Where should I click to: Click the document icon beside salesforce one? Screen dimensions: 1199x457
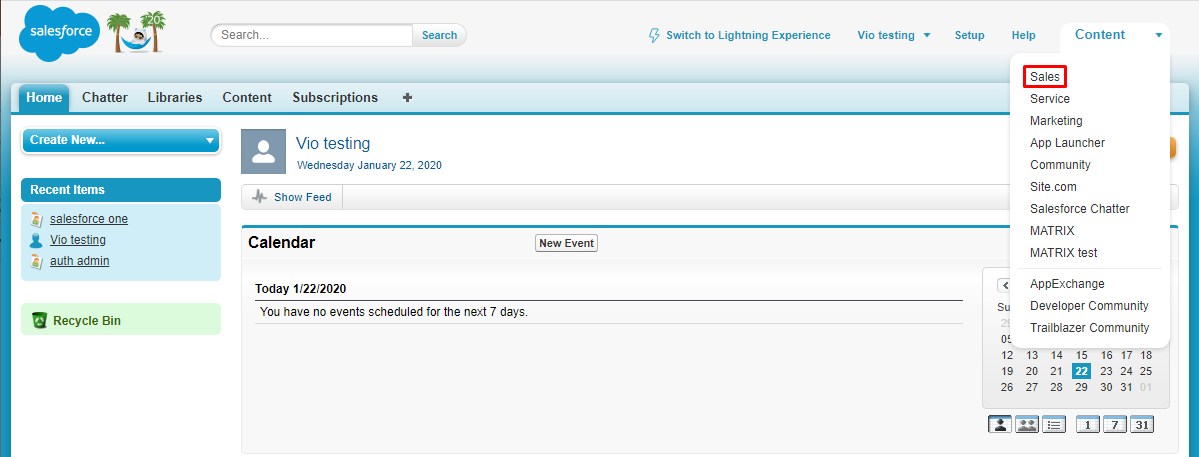coord(36,219)
